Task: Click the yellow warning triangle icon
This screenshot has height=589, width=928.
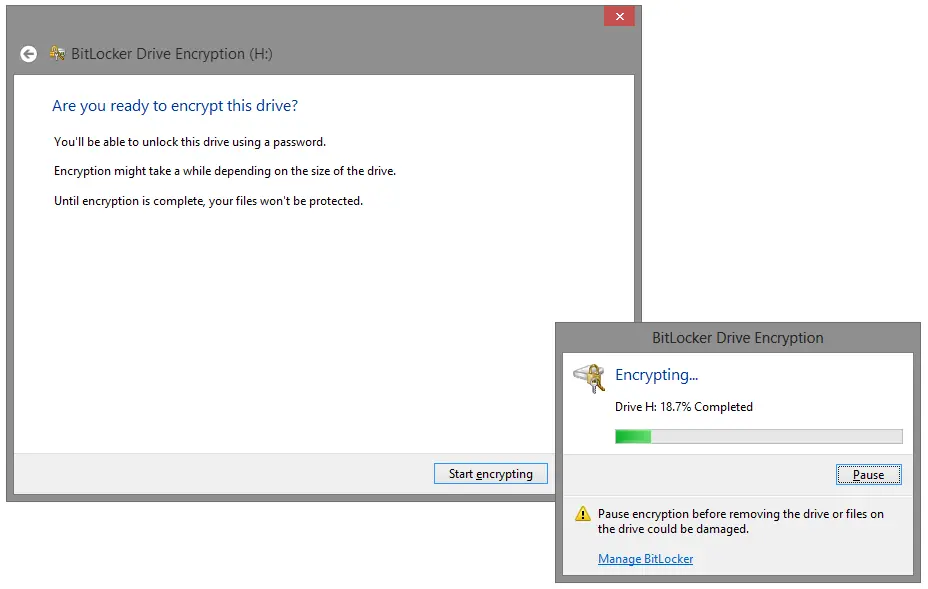Action: pos(583,513)
